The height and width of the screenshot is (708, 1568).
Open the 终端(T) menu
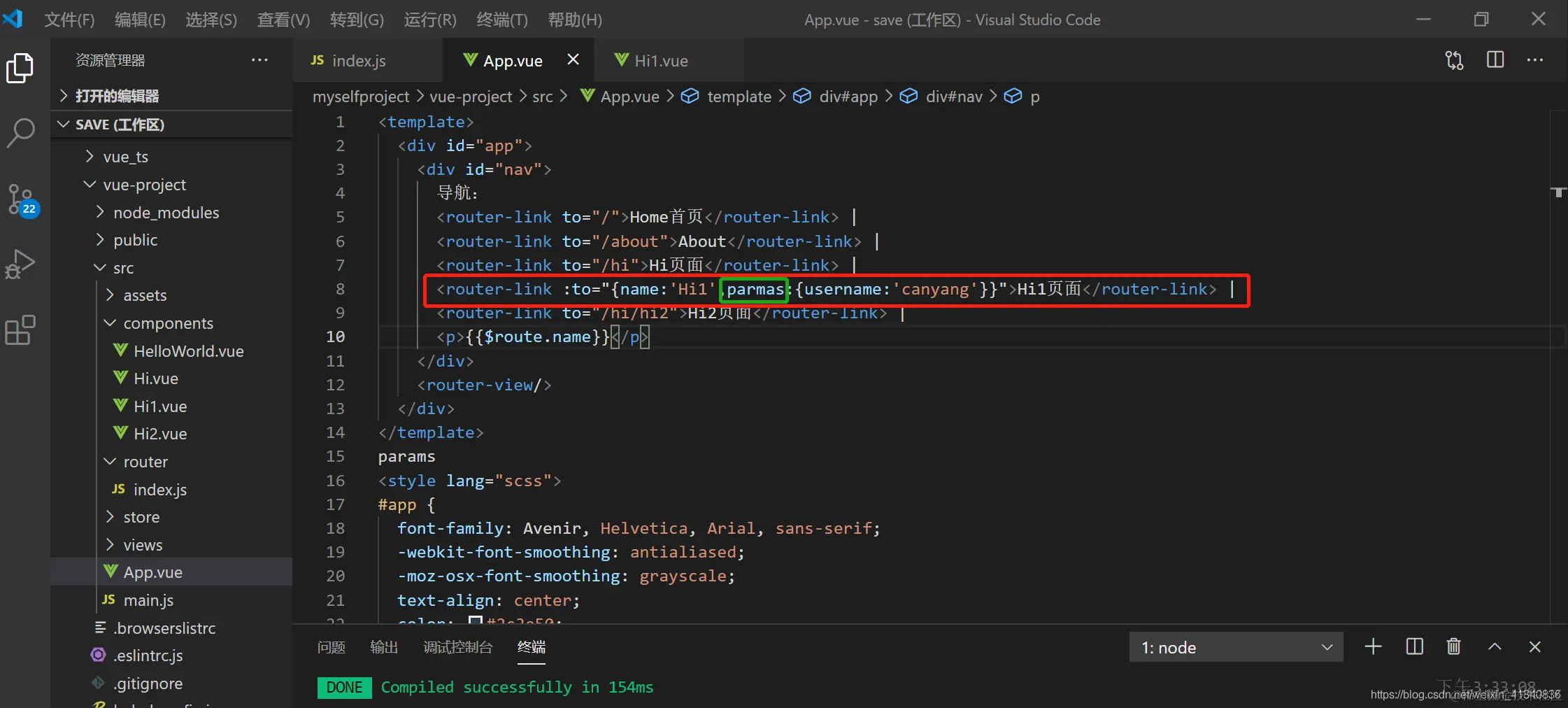(x=502, y=20)
